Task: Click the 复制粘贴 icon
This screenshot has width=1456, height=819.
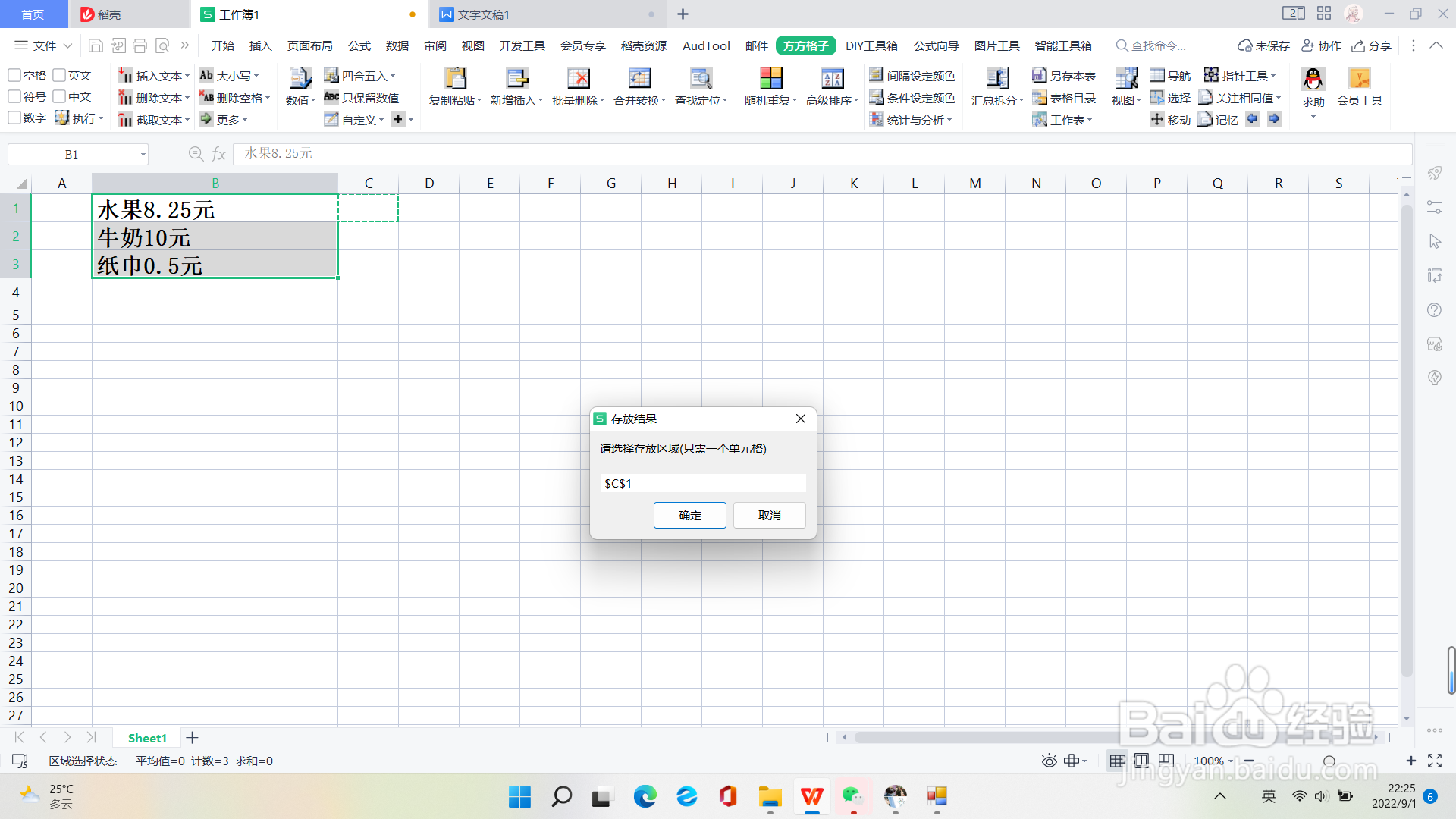Action: pos(455,78)
